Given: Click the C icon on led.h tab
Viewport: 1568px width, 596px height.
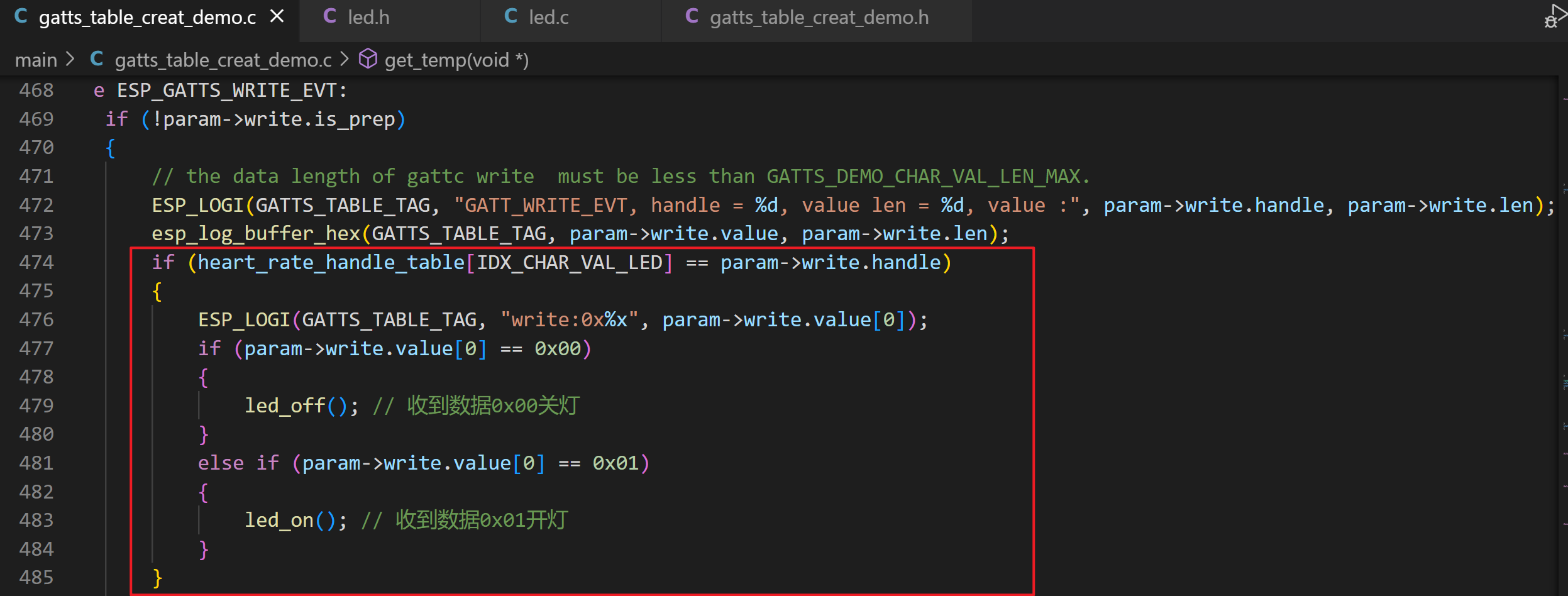Looking at the screenshot, I should click(x=329, y=16).
